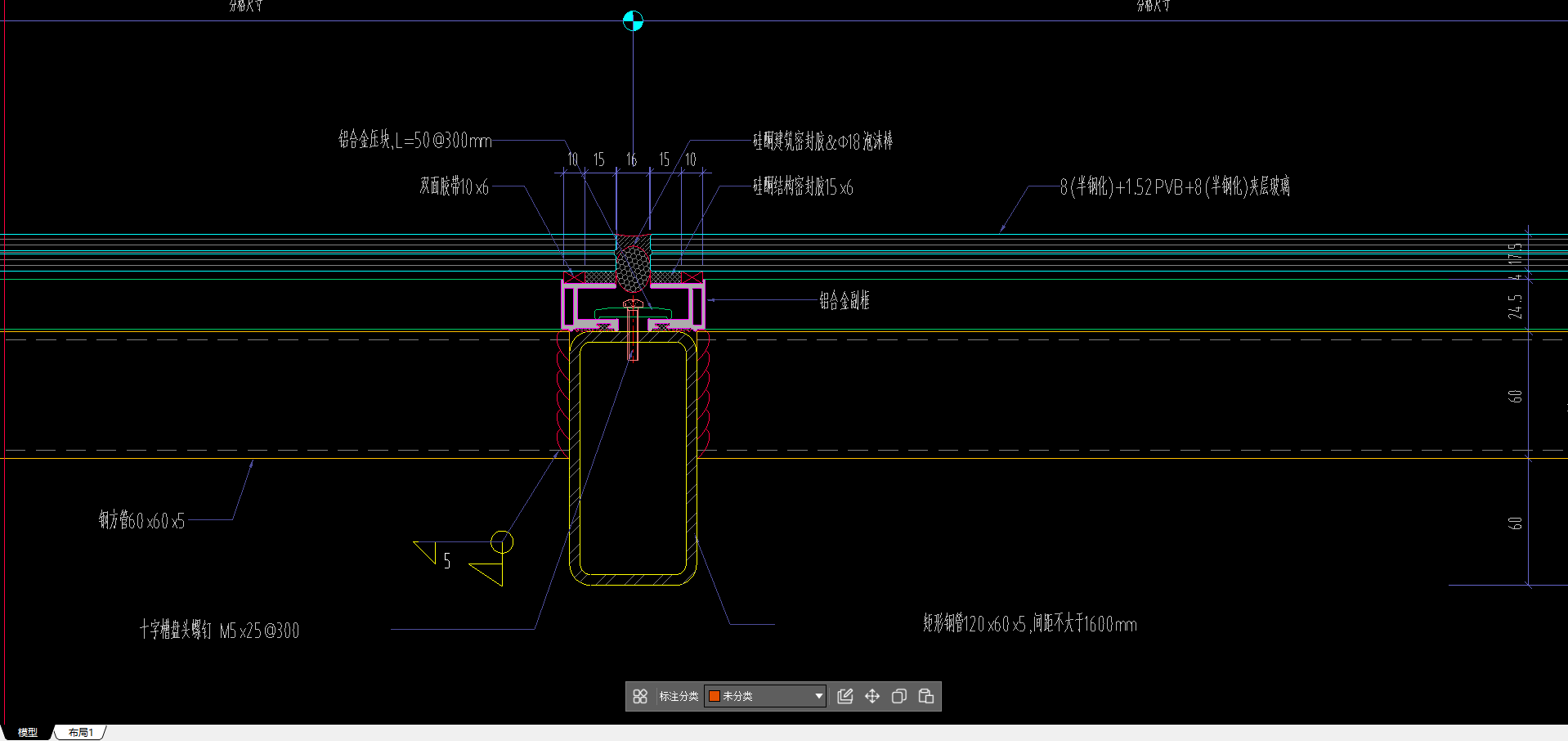This screenshot has height=741, width=1568.
Task: Click the cyan datum marker circle at top
Action: tap(633, 20)
